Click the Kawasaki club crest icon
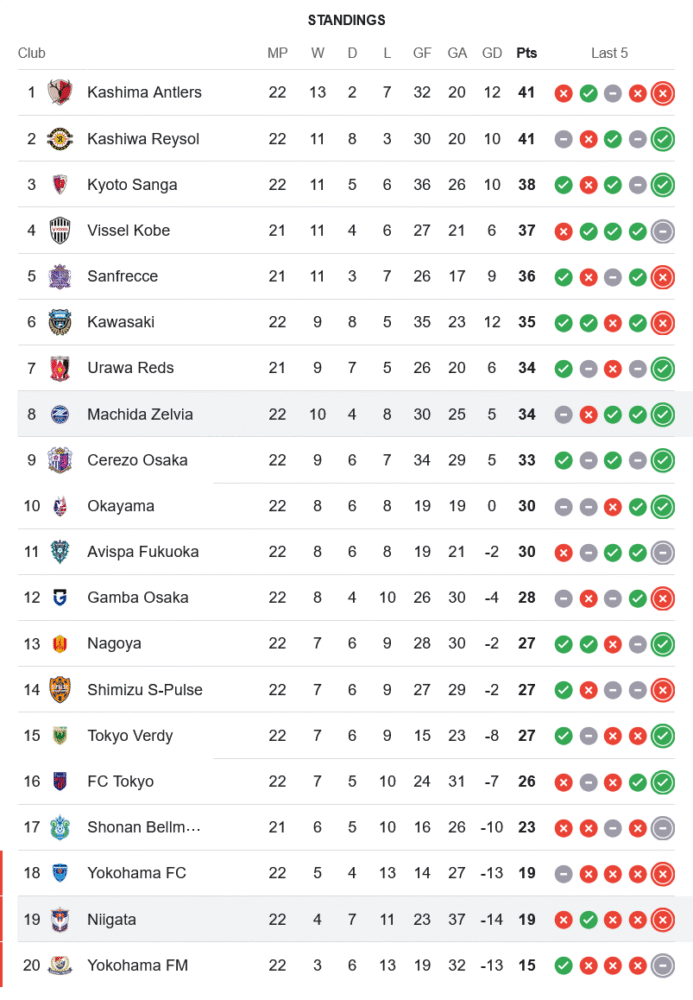 [x=60, y=322]
